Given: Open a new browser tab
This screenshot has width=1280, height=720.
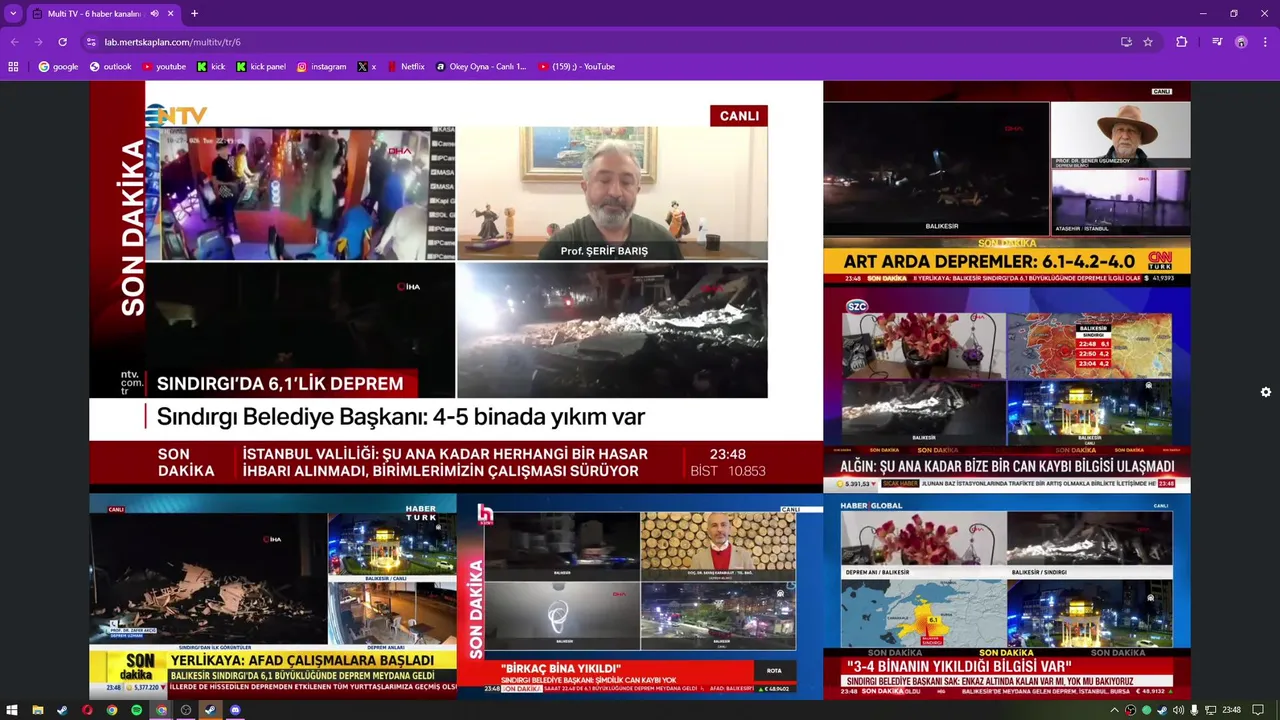Looking at the screenshot, I should coord(194,14).
